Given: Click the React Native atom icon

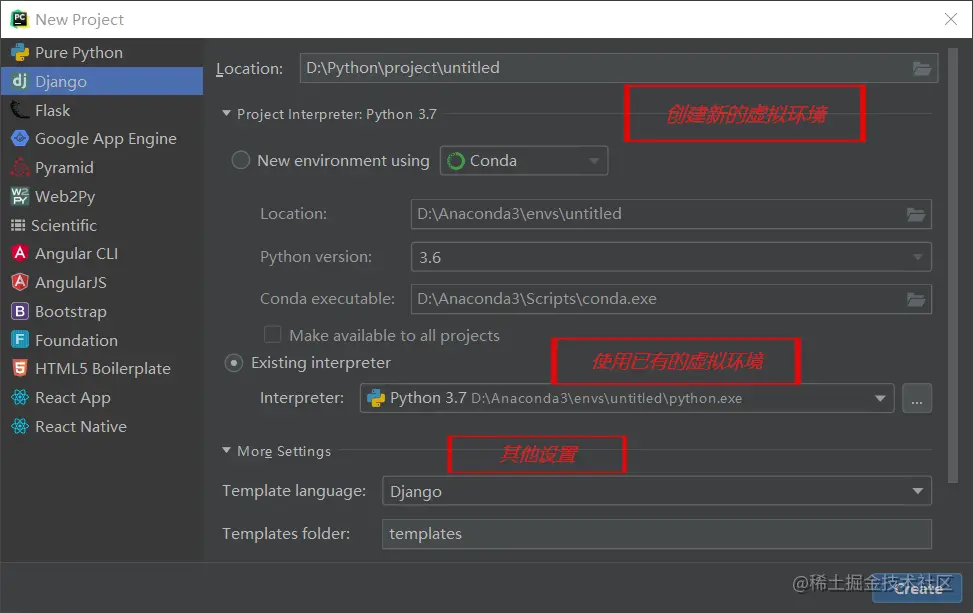Looking at the screenshot, I should pyautogui.click(x=20, y=426).
